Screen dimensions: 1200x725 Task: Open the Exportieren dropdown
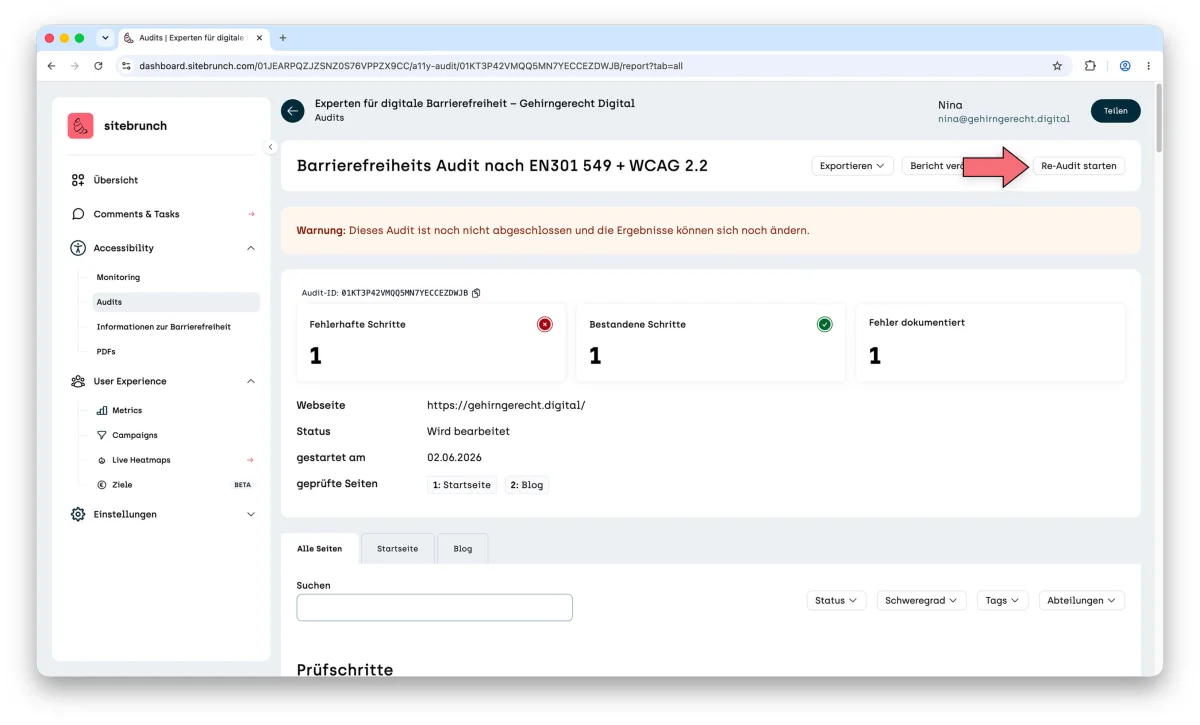pos(852,166)
